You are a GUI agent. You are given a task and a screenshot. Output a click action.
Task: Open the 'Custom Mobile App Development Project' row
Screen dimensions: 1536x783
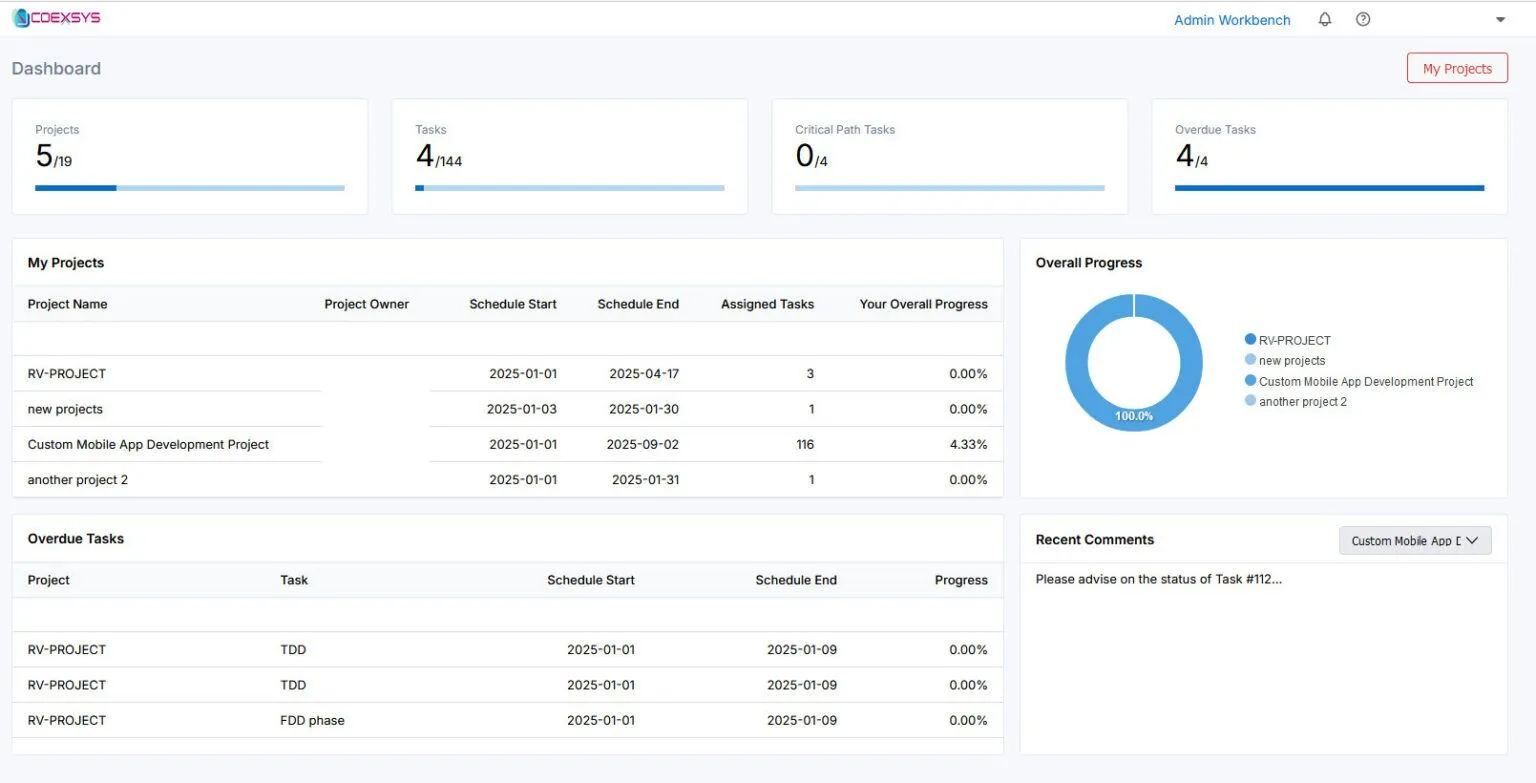pyautogui.click(x=148, y=444)
